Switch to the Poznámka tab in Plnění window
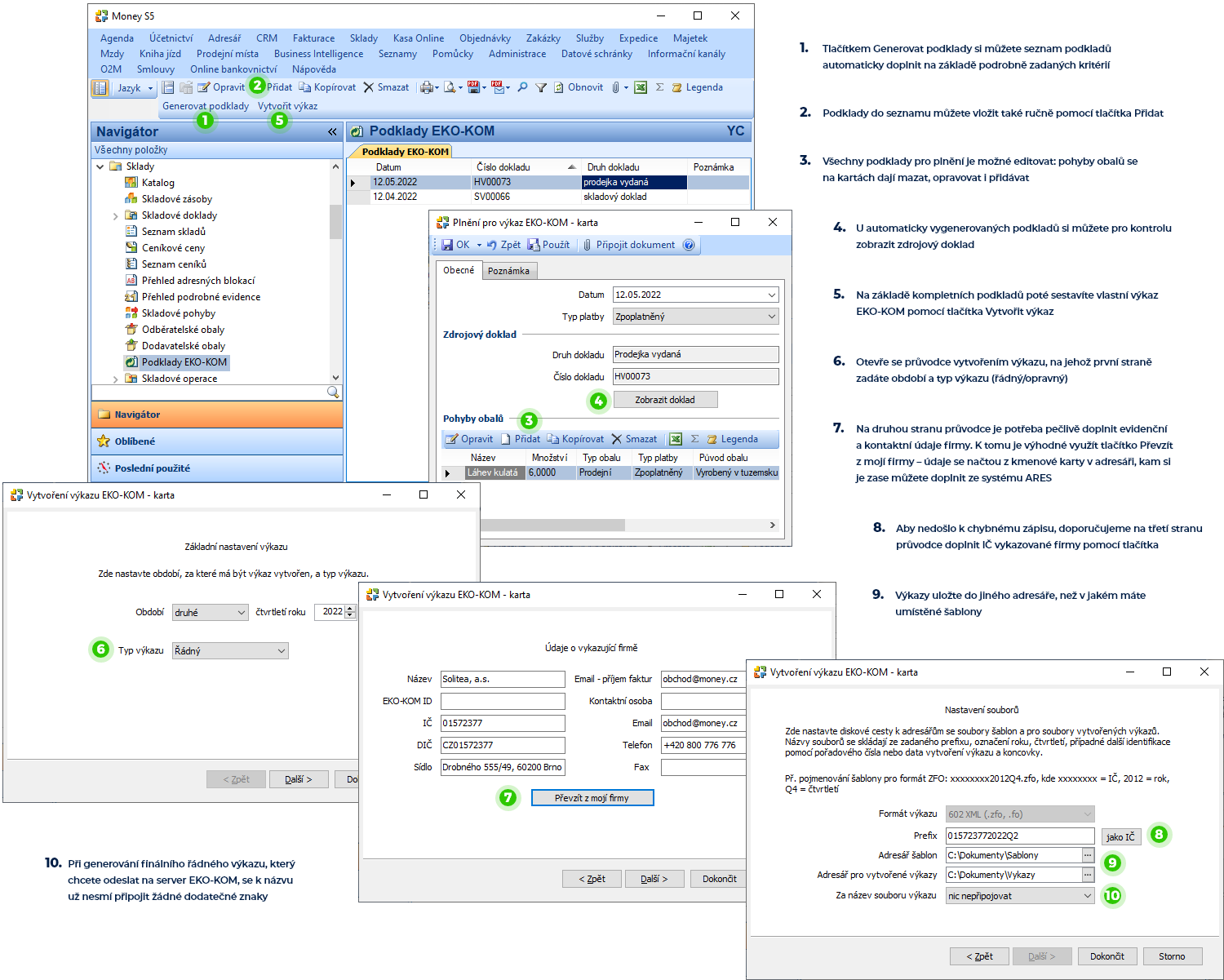Image resolution: width=1224 pixels, height=980 pixels. click(508, 271)
